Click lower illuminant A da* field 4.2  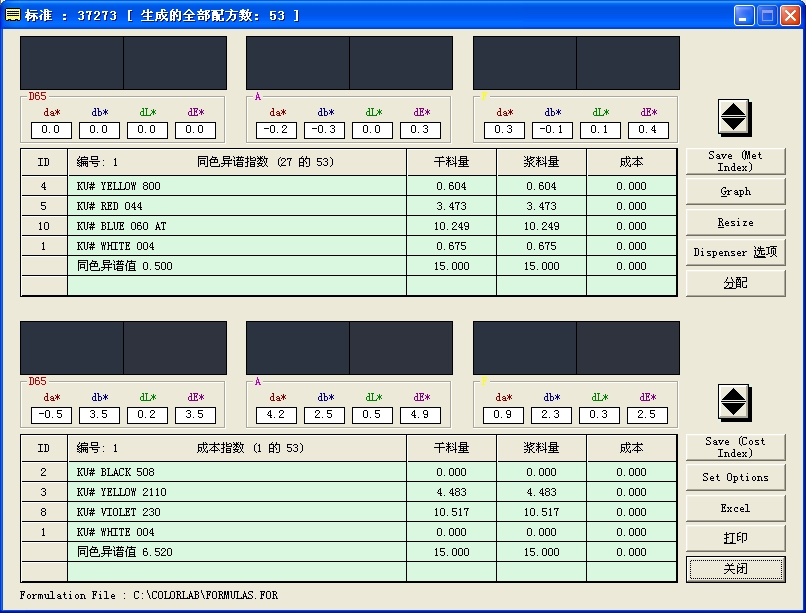276,415
